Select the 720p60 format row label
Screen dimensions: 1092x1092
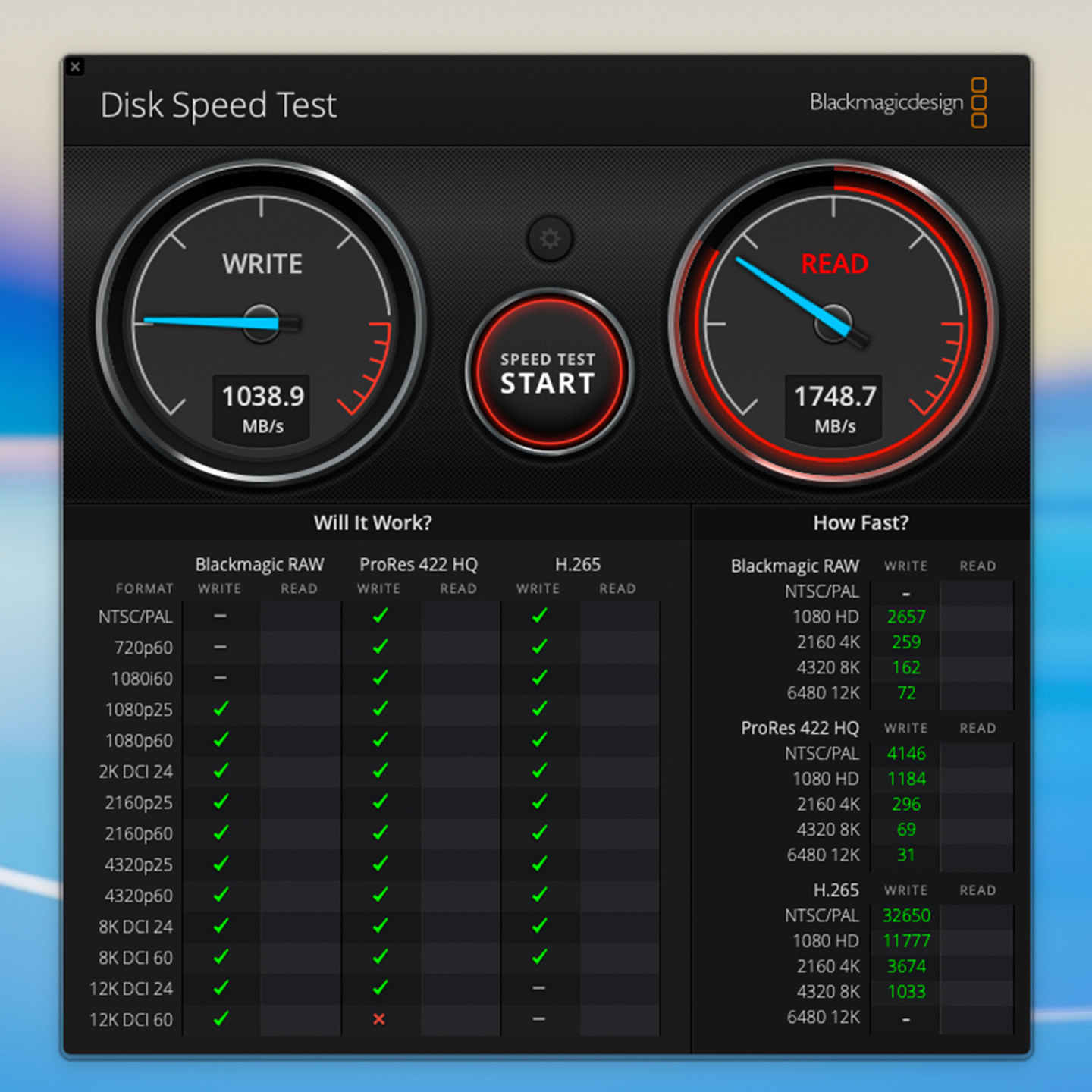143,648
